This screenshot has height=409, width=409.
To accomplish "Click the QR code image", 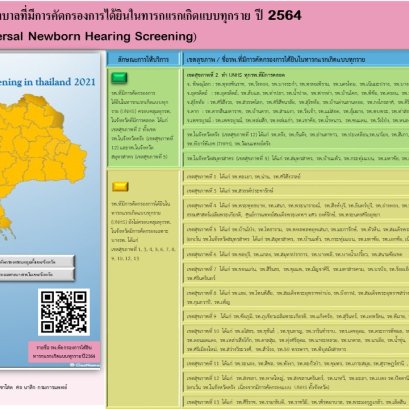I will 64,312.
